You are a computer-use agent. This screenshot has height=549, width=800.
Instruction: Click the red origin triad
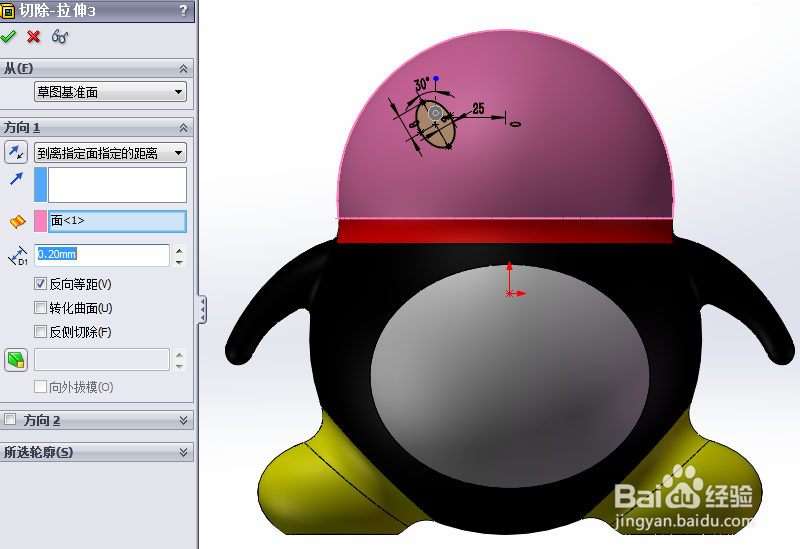pos(513,280)
